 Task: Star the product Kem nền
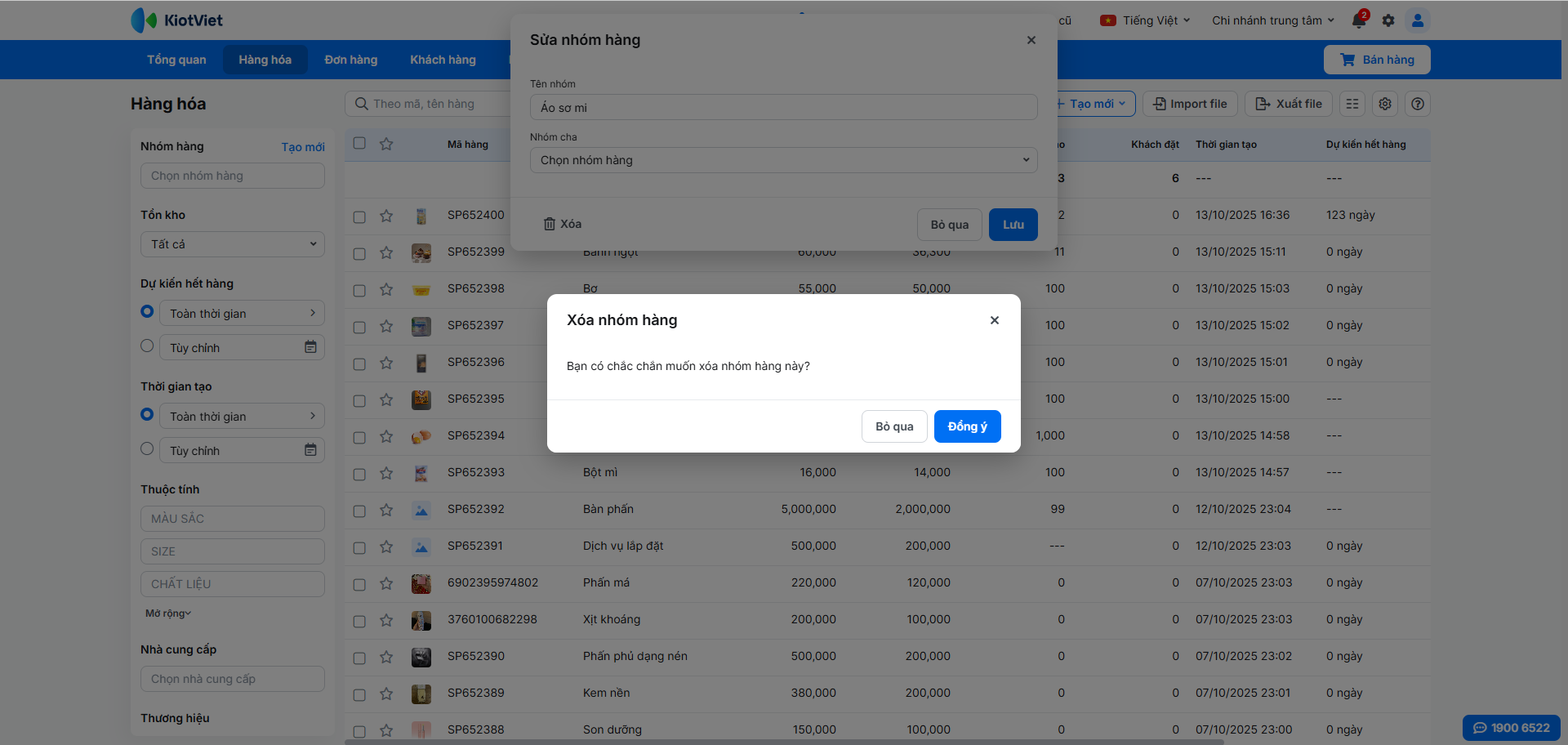pyautogui.click(x=386, y=694)
